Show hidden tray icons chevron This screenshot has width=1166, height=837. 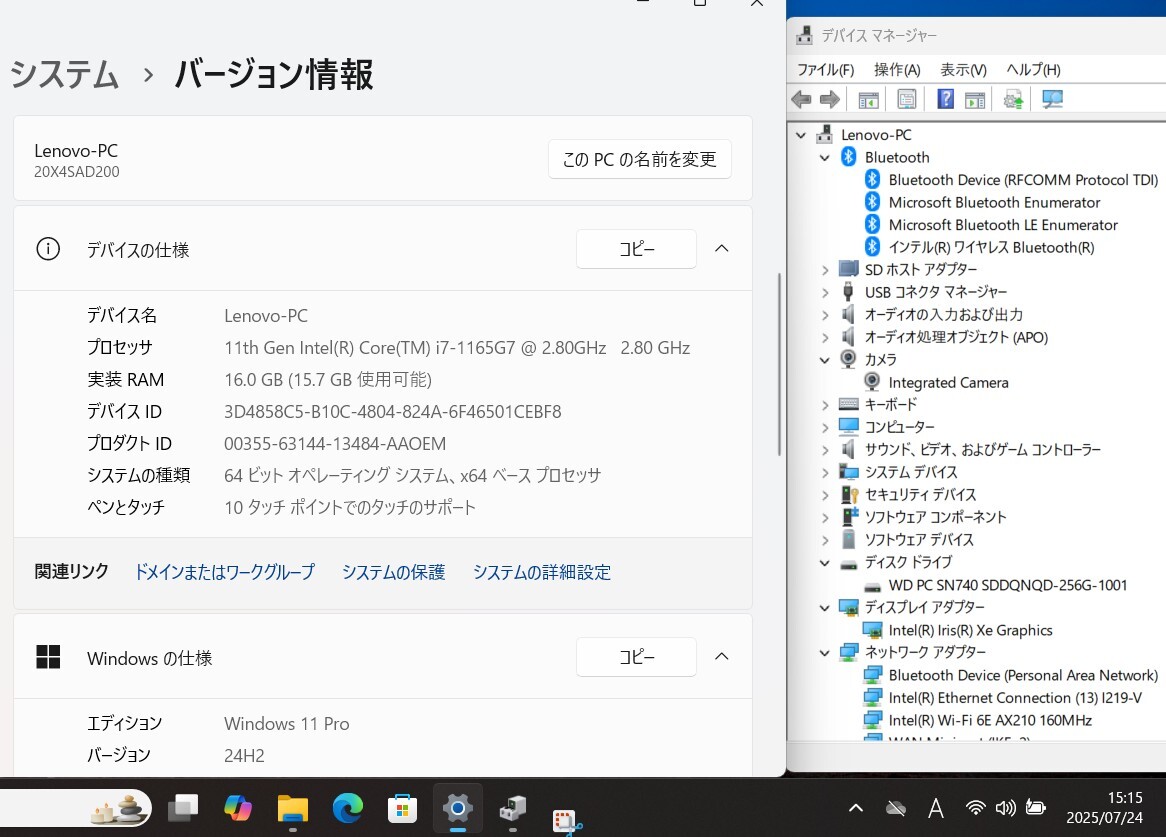856,808
